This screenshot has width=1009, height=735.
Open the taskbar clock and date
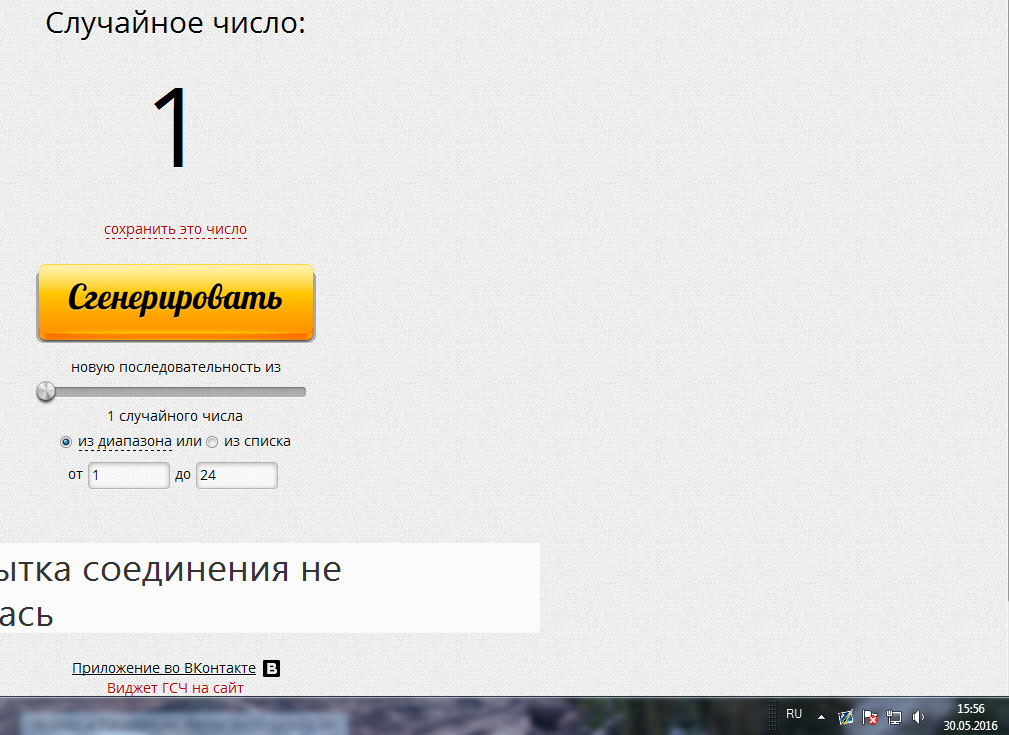point(970,716)
